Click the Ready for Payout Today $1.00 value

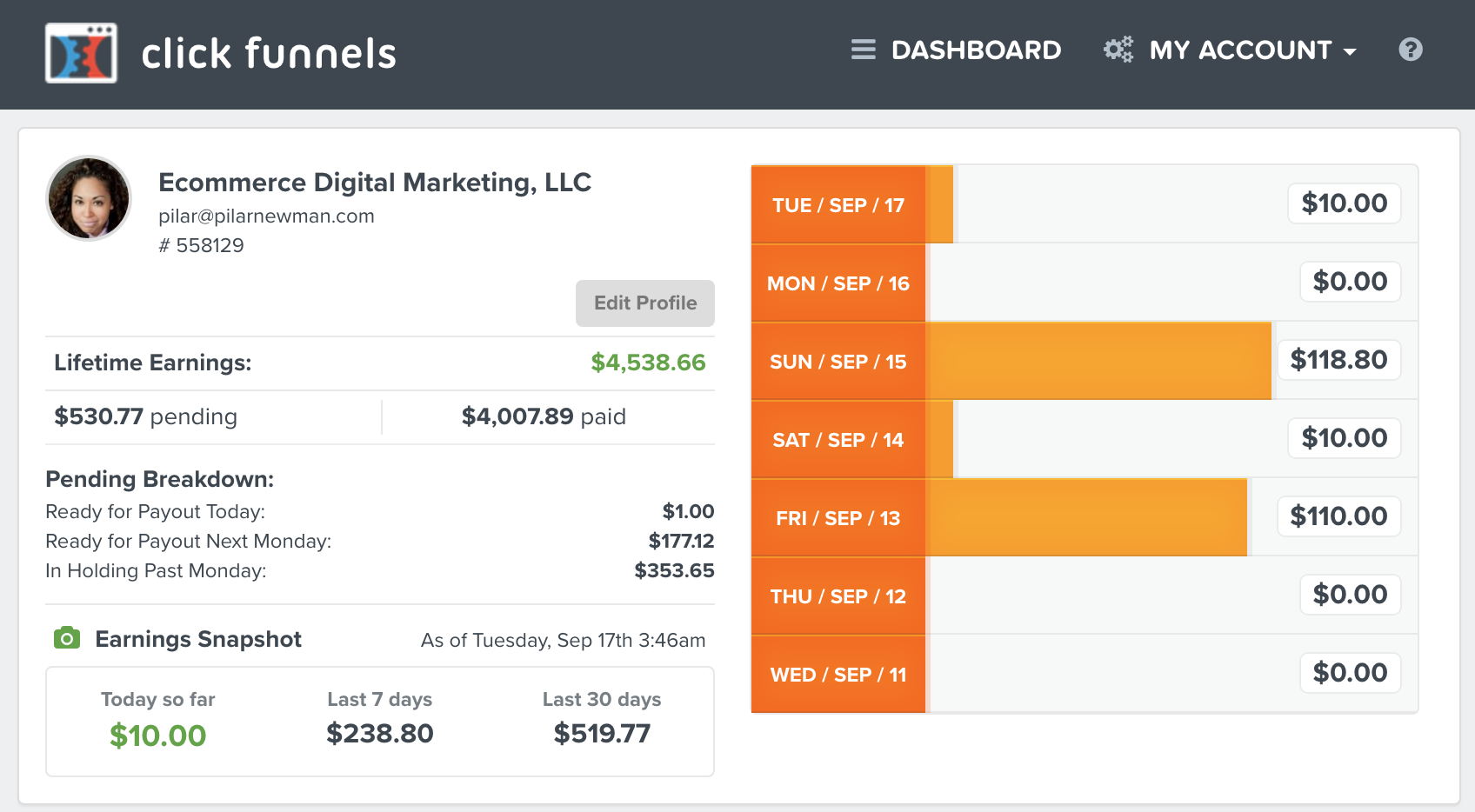[688, 511]
